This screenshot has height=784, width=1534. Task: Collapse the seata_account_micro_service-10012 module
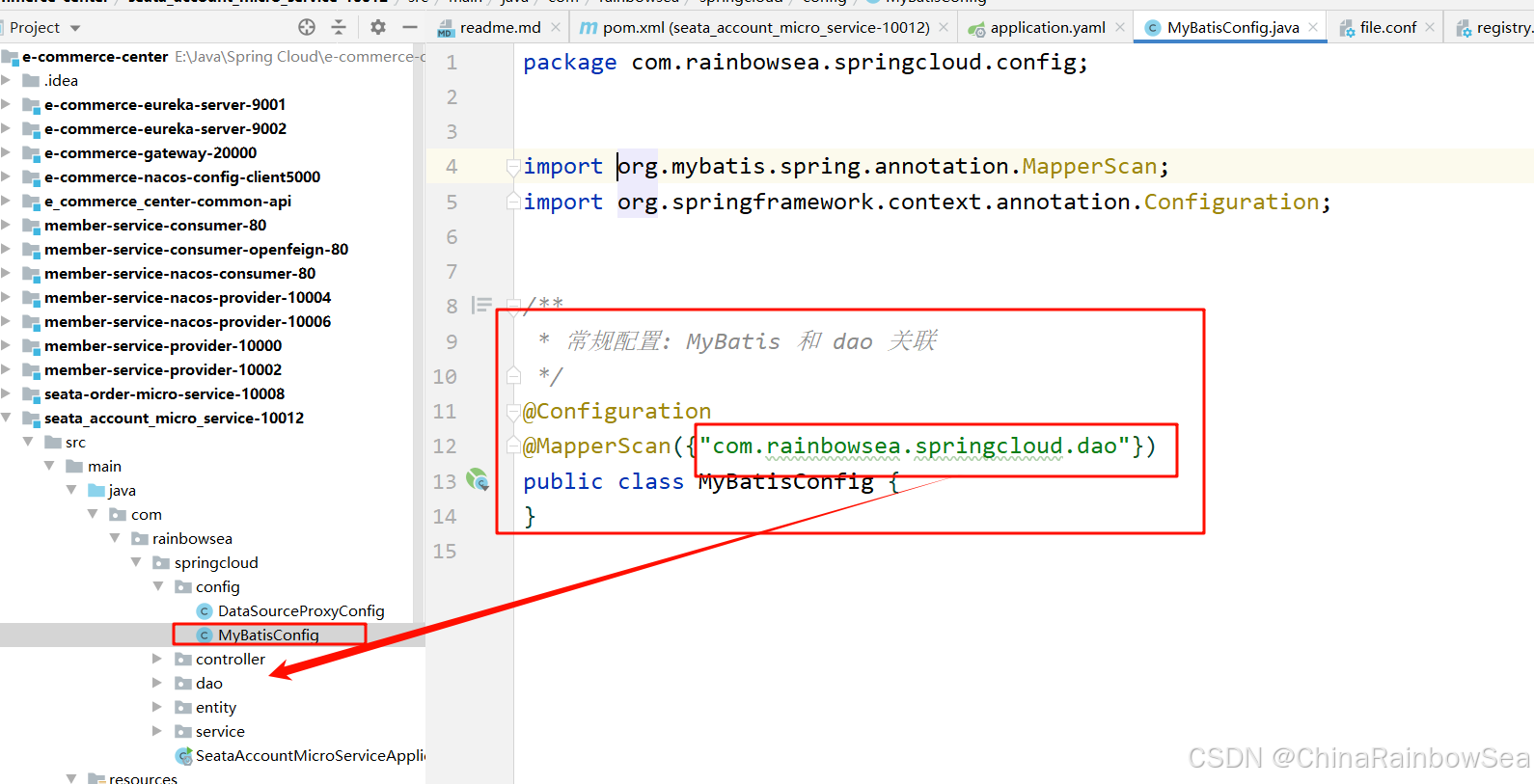click(x=8, y=418)
